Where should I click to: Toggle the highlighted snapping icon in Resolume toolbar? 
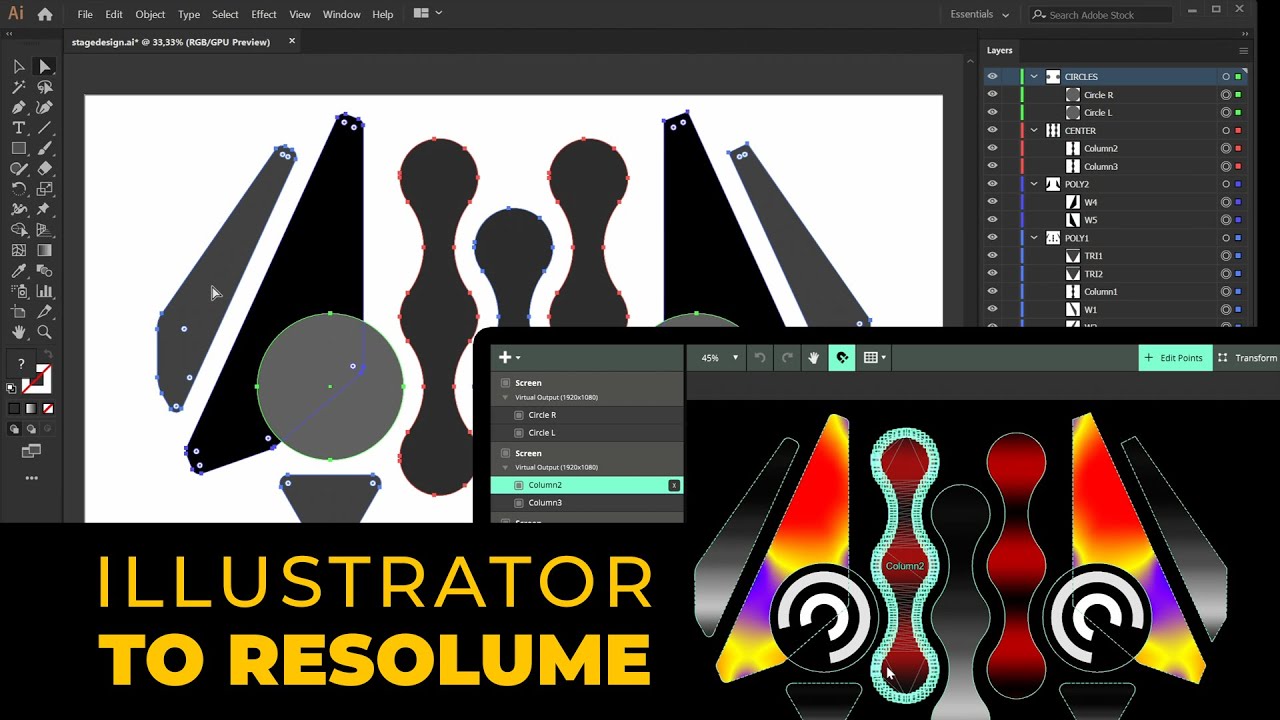coord(842,358)
